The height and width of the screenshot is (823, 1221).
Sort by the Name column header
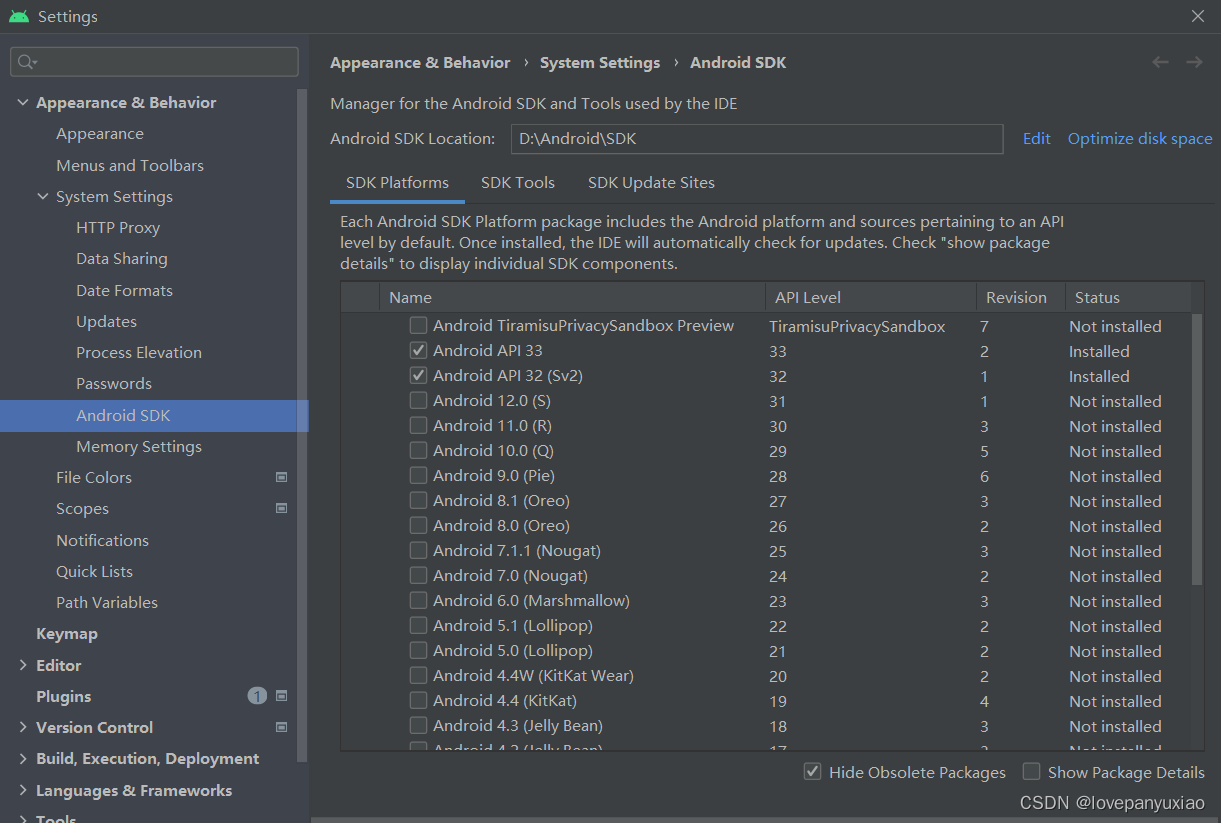click(x=573, y=297)
